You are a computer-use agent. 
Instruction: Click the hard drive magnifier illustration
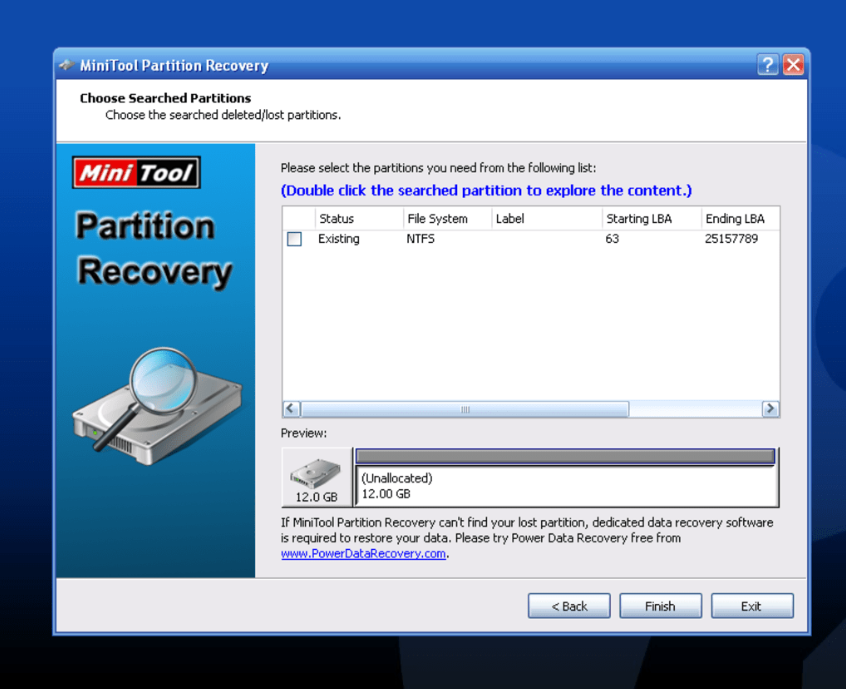click(x=156, y=406)
